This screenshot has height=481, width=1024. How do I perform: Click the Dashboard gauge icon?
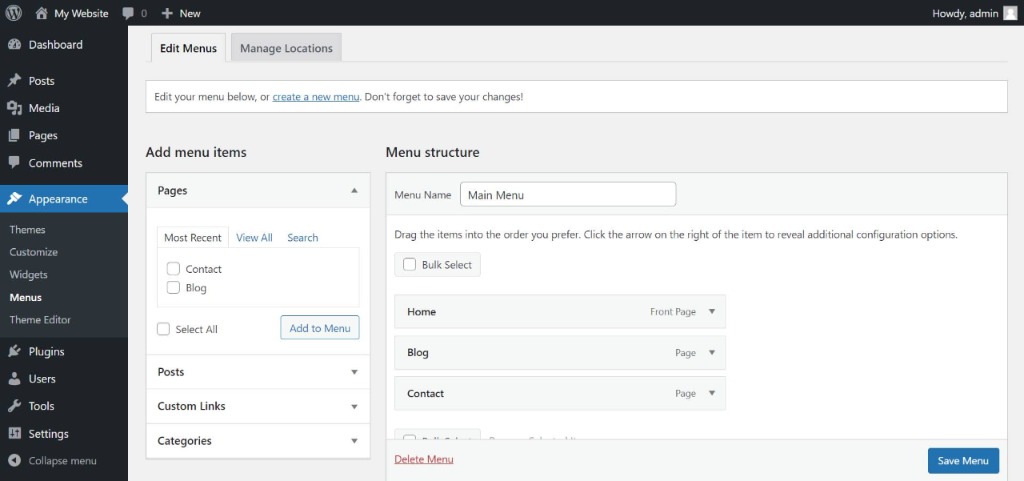(x=14, y=44)
